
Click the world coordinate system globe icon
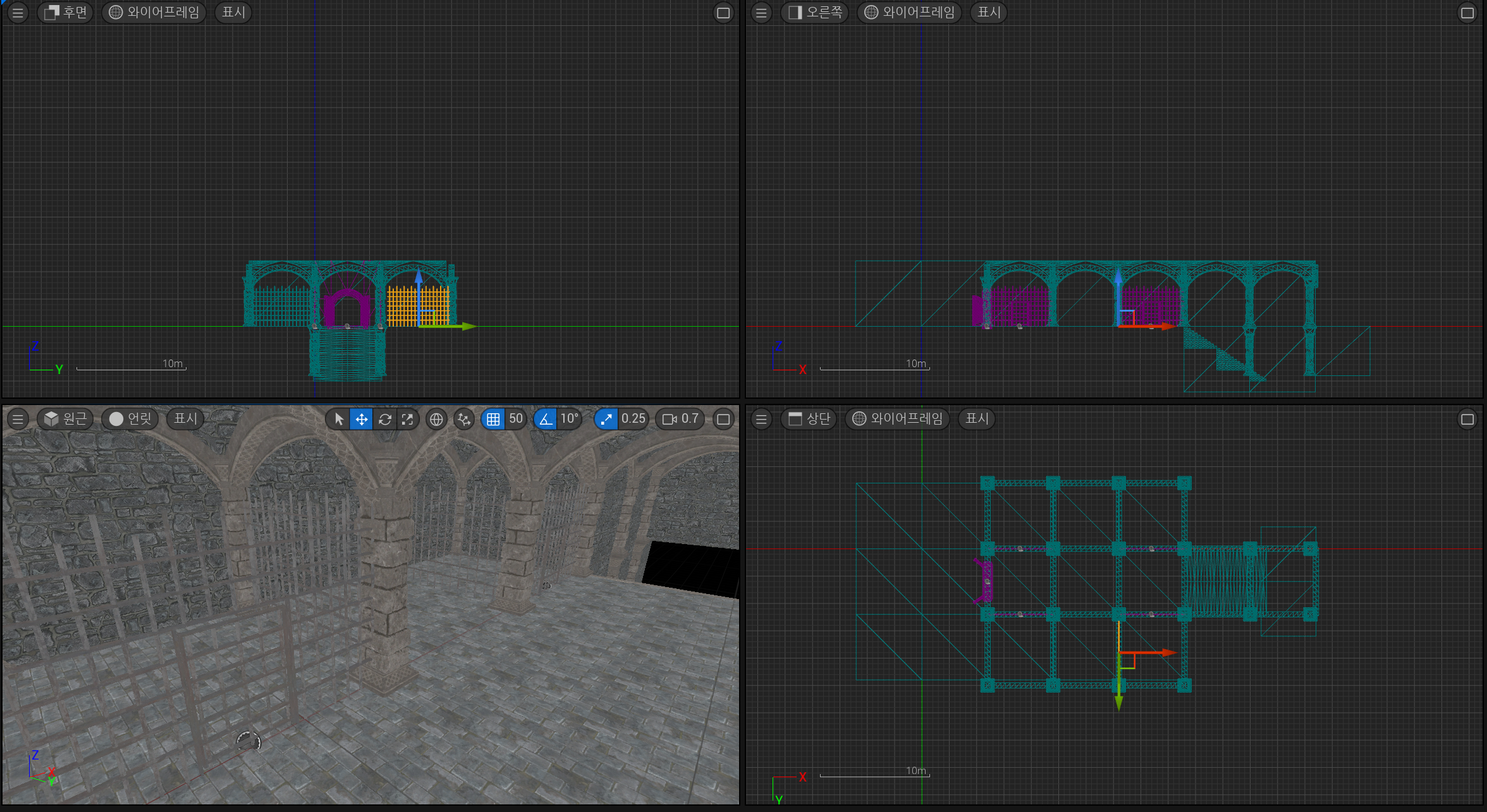(x=436, y=419)
